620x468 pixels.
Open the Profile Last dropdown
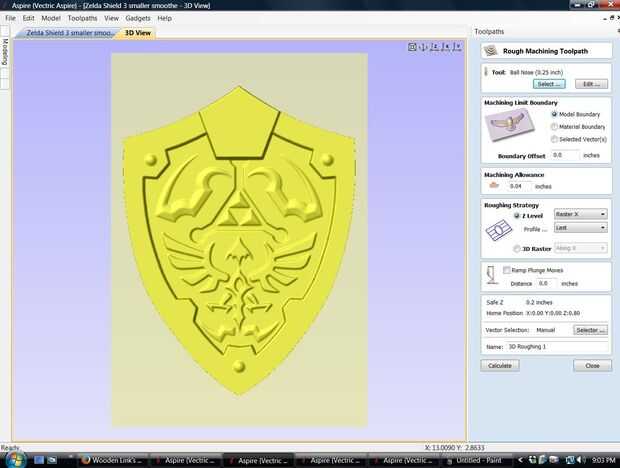[x=580, y=228]
